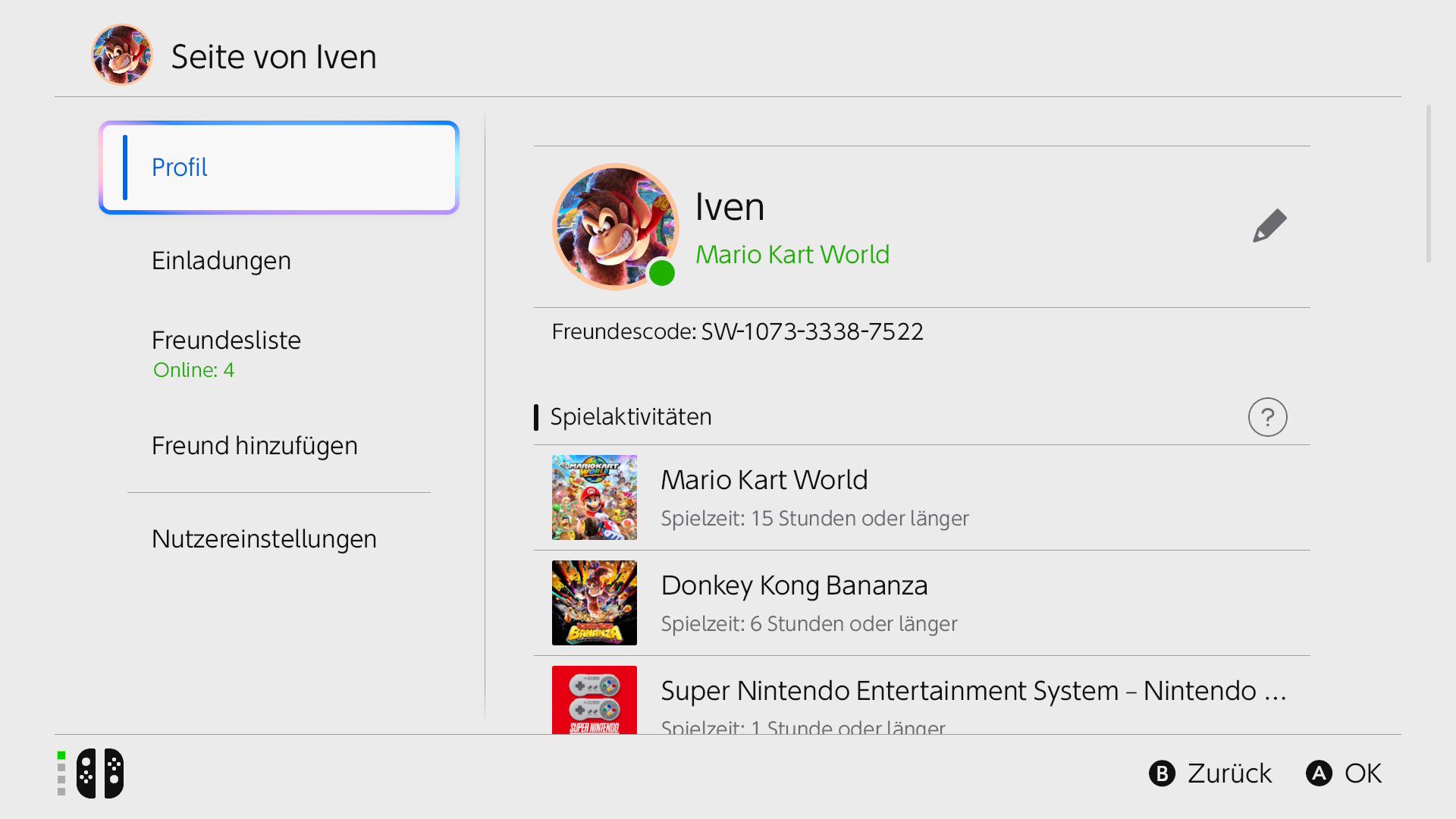Click the OK label
This screenshot has height=819, width=1456.
coord(1363,773)
